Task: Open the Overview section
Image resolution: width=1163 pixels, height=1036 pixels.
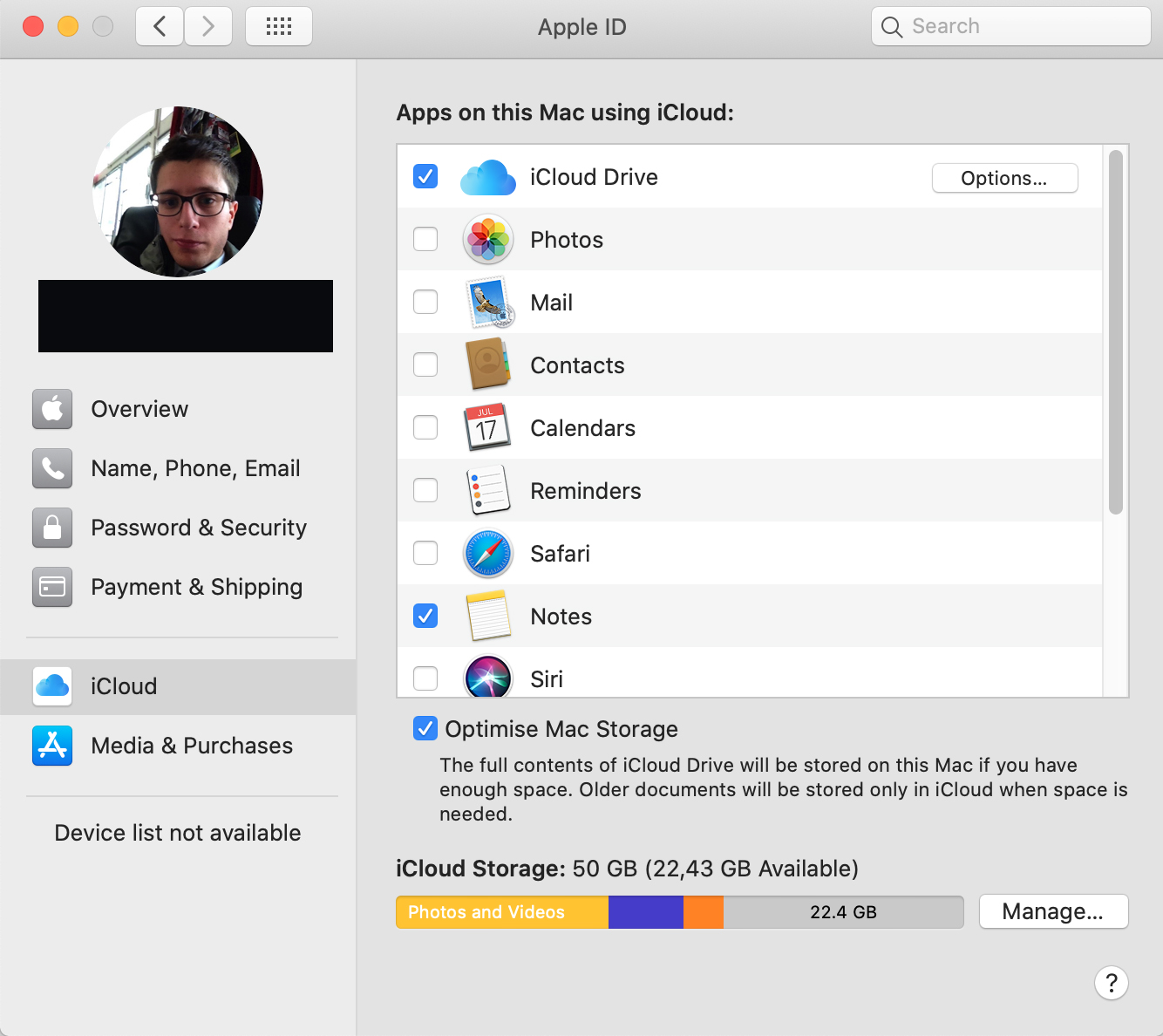Action: (x=178, y=409)
